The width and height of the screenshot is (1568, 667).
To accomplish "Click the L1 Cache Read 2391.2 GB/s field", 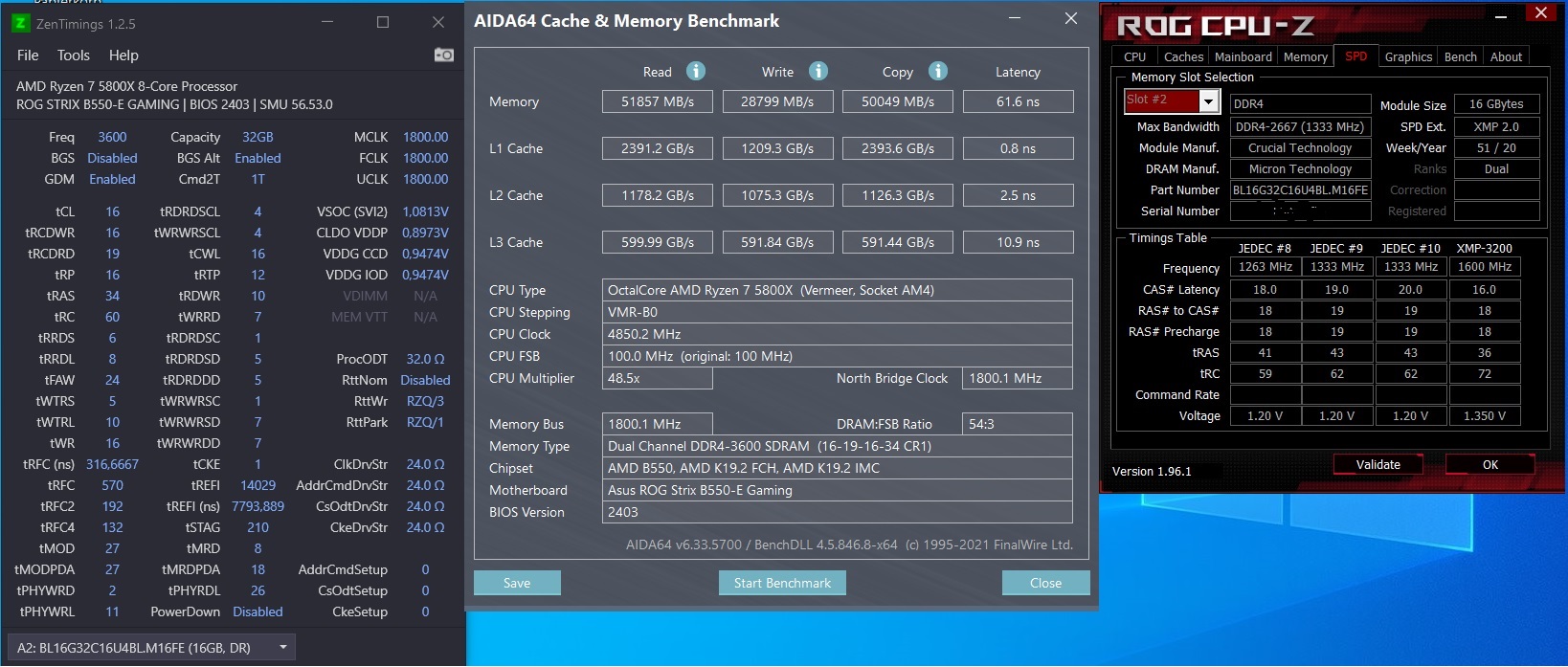I will click(657, 148).
